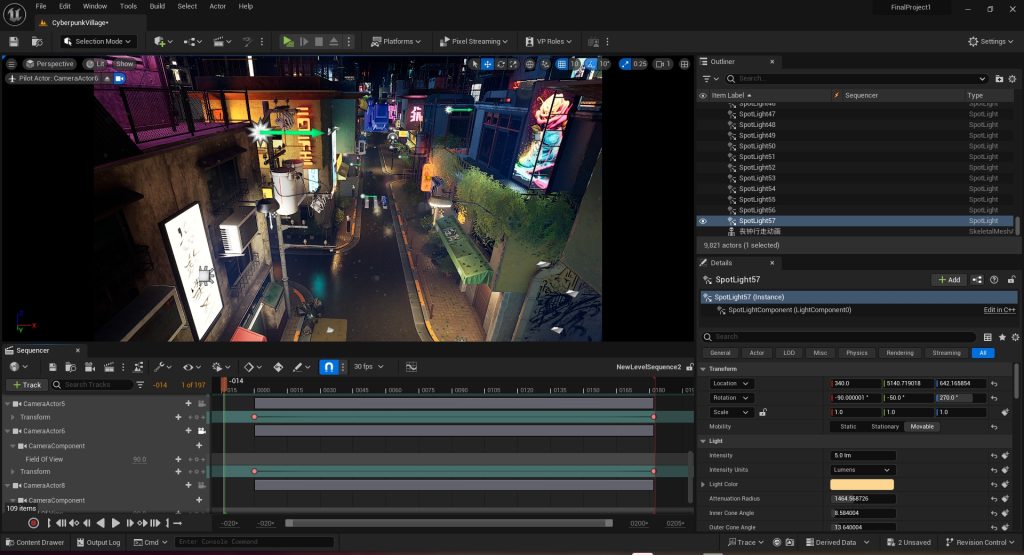Open the Actor menu
This screenshot has width=1024, height=555.
tap(217, 6)
